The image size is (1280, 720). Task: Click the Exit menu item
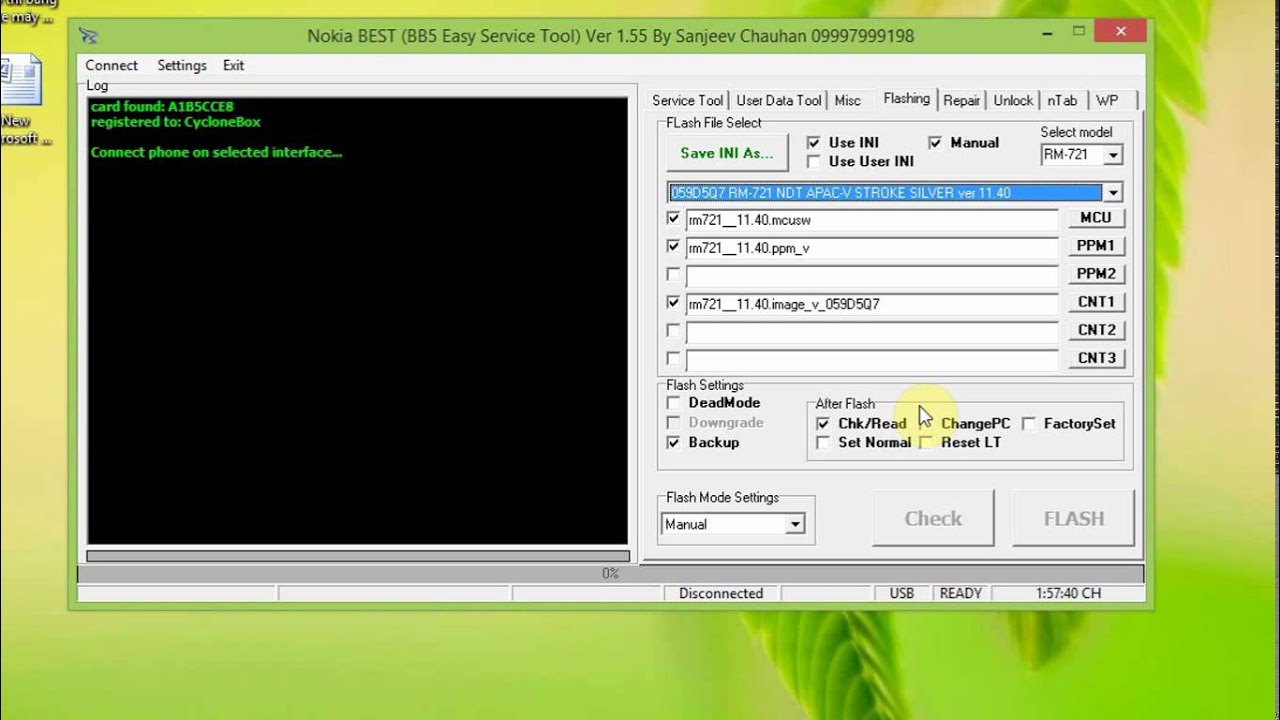tap(233, 65)
